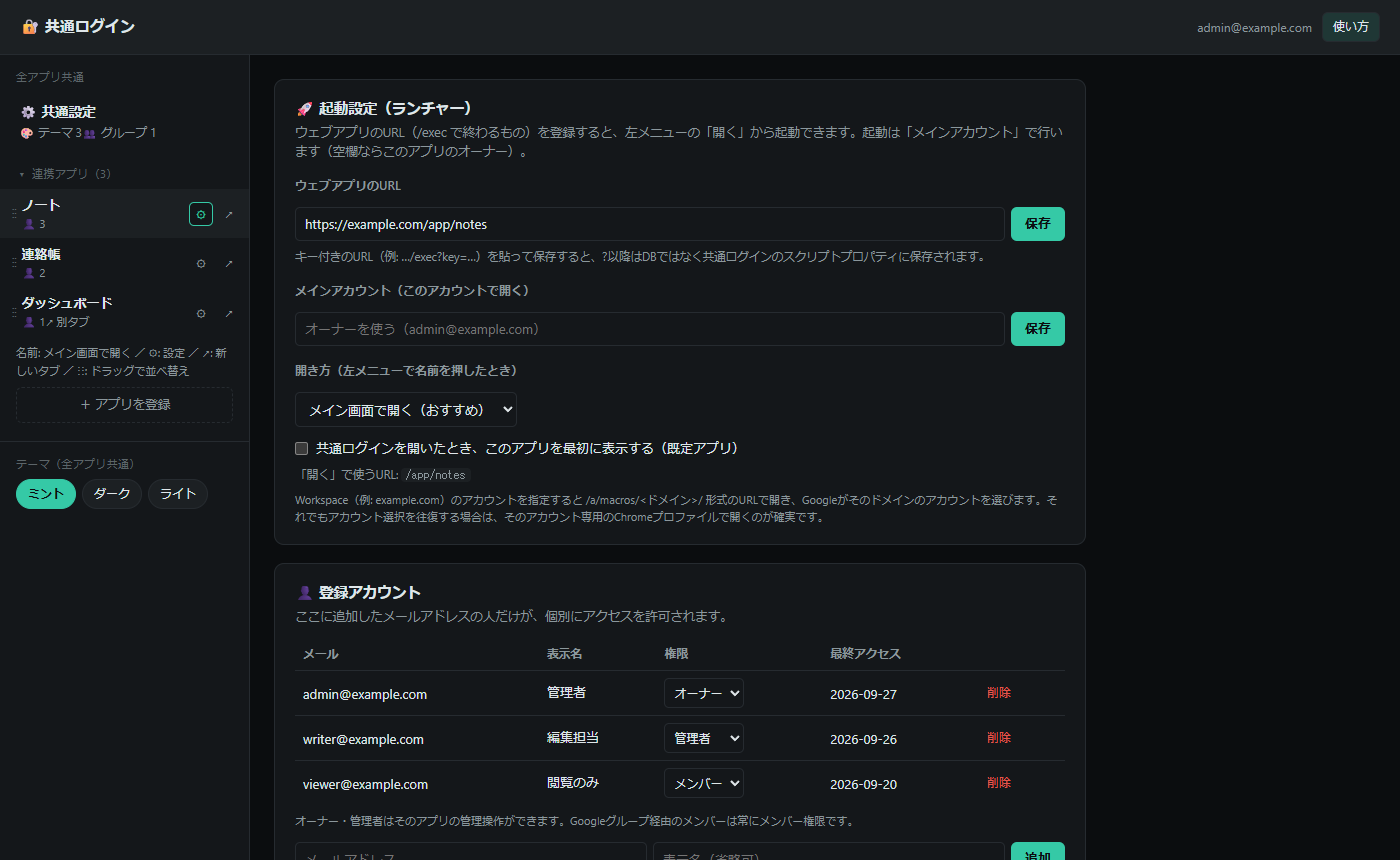Delete the admin@example.com account row
1400x860 pixels.
999,693
